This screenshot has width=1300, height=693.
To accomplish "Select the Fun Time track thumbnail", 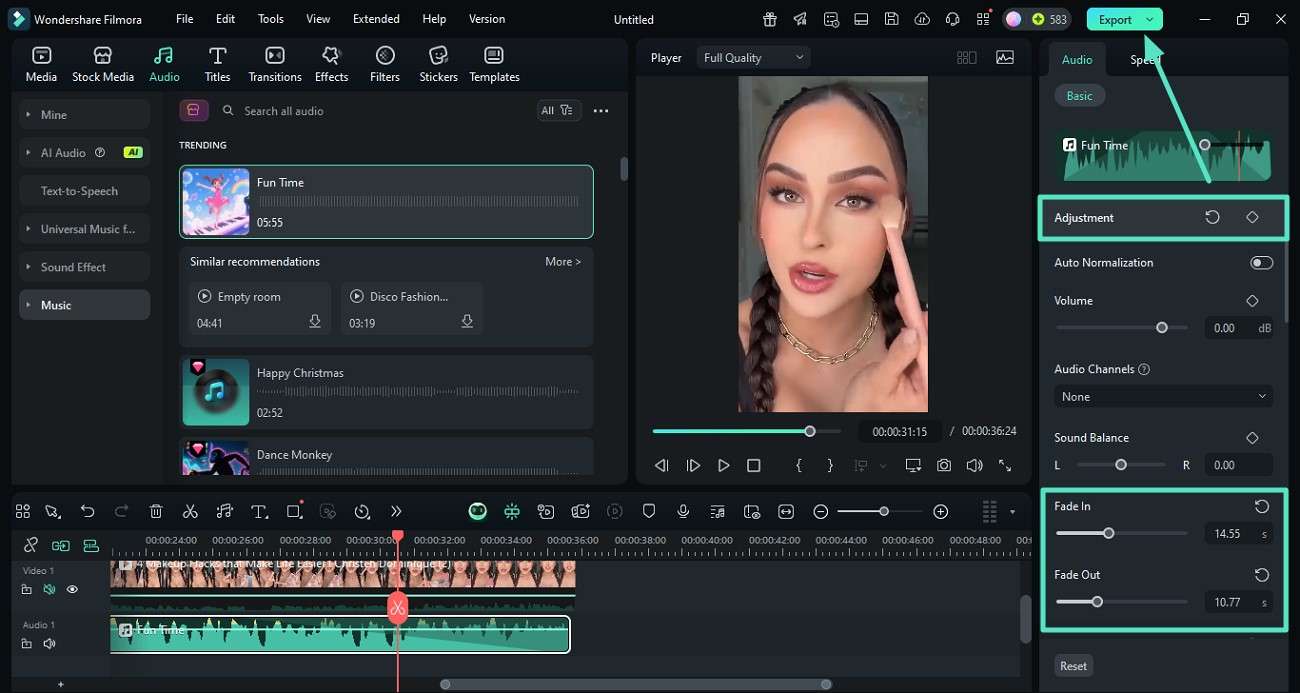I will (x=216, y=202).
